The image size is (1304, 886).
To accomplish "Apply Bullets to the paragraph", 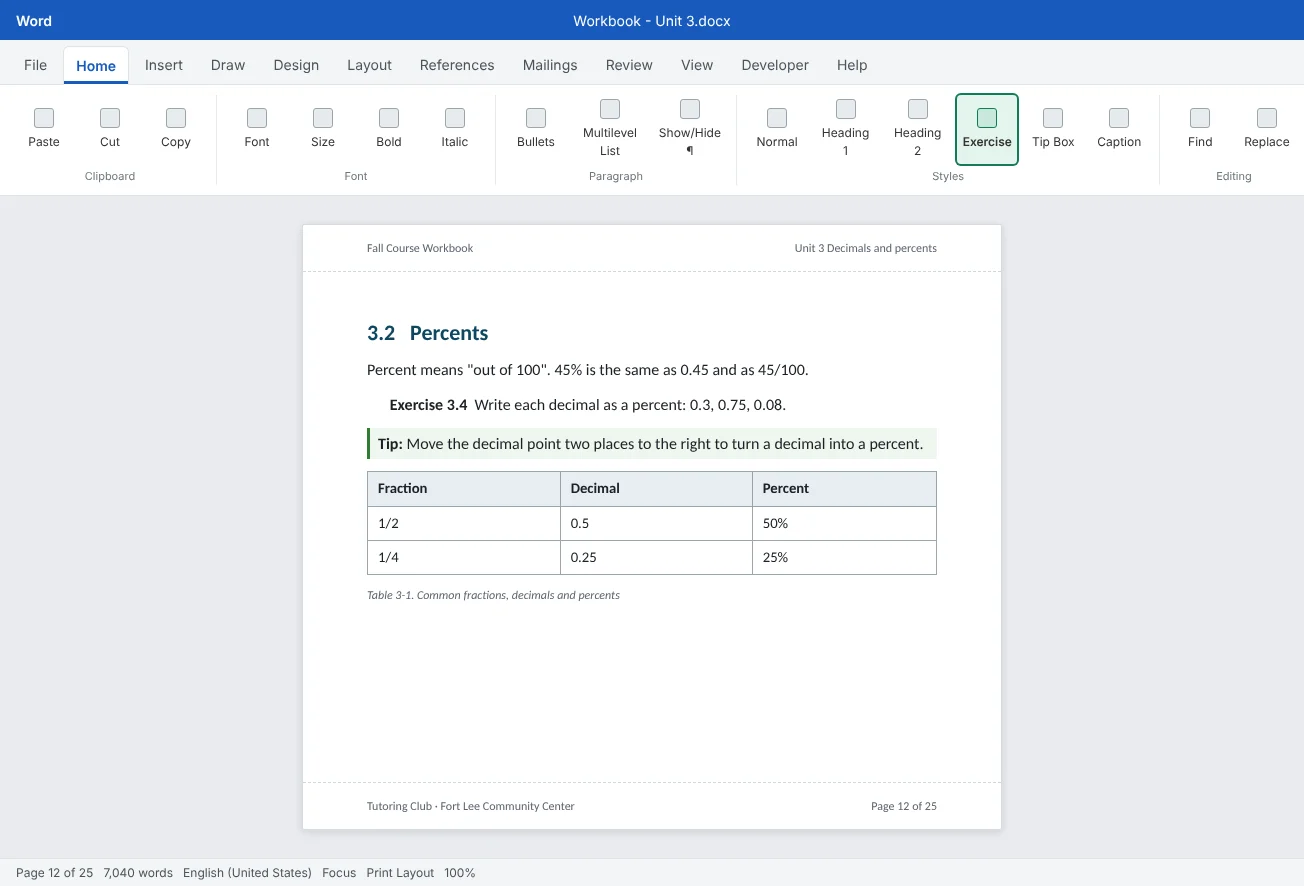I will [536, 129].
